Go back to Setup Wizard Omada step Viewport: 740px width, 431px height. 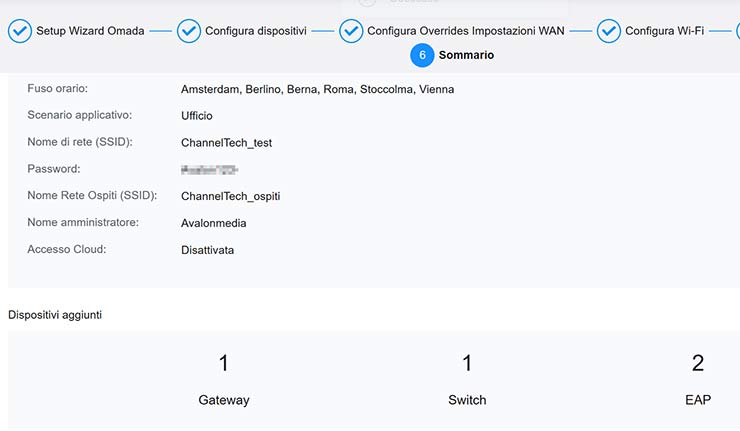(x=90, y=31)
